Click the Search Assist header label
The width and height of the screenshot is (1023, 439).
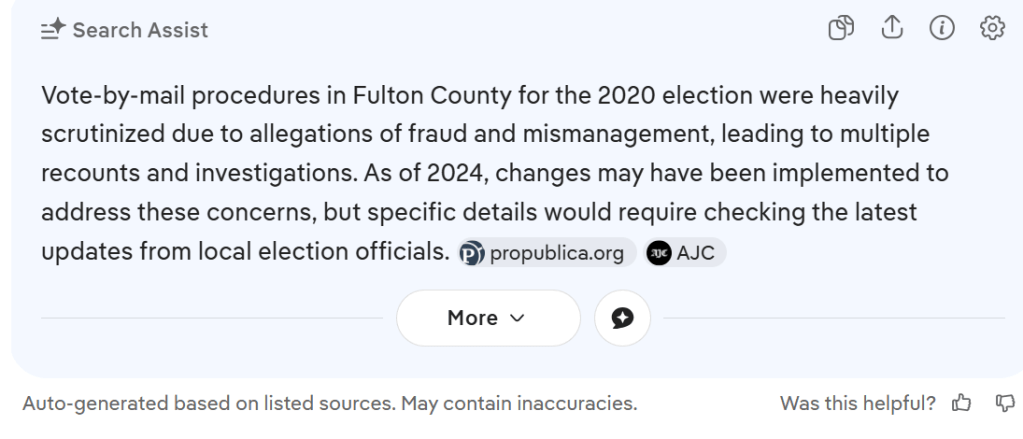[x=140, y=30]
